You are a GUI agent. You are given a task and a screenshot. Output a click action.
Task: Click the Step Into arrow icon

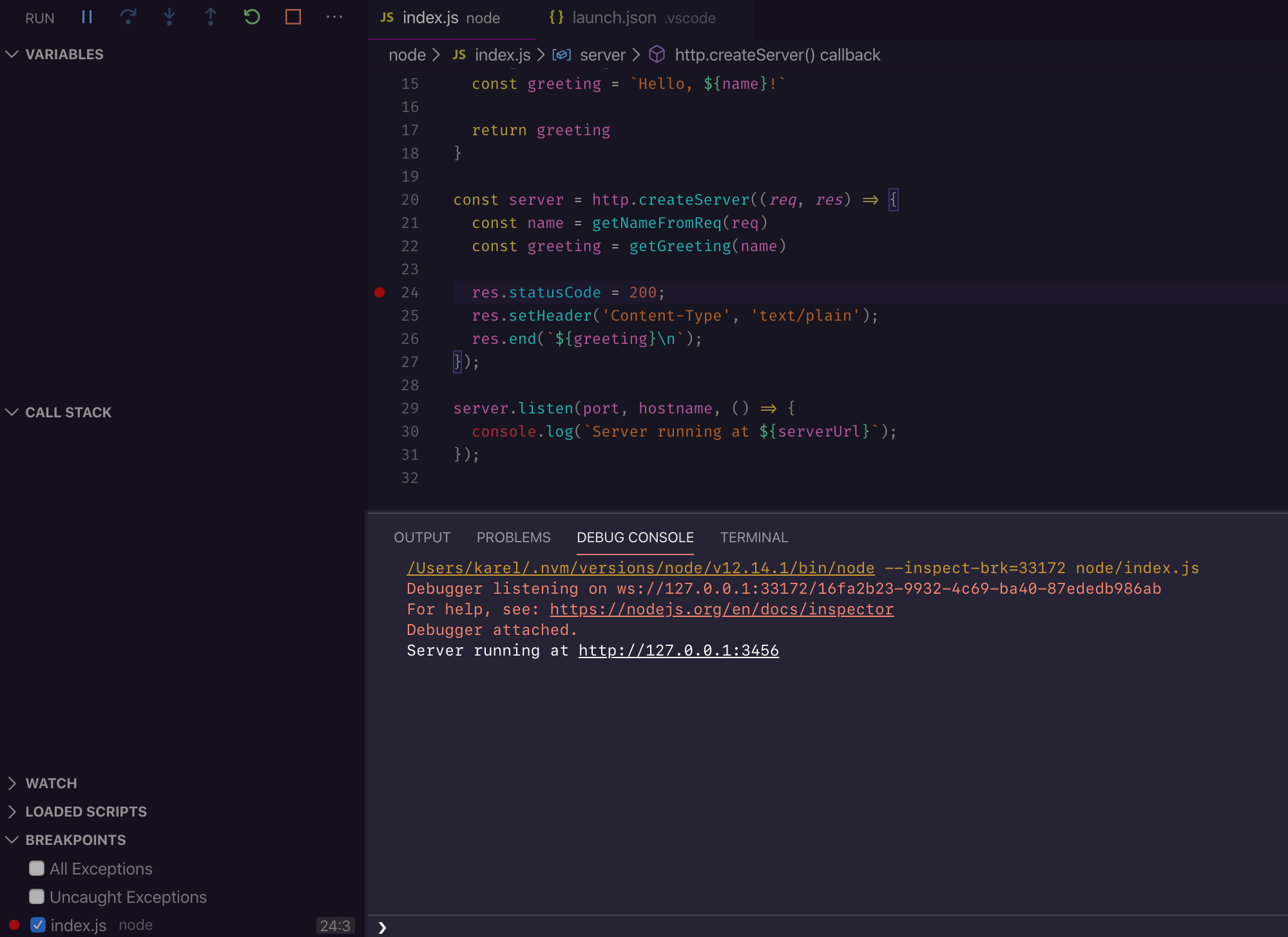click(169, 17)
